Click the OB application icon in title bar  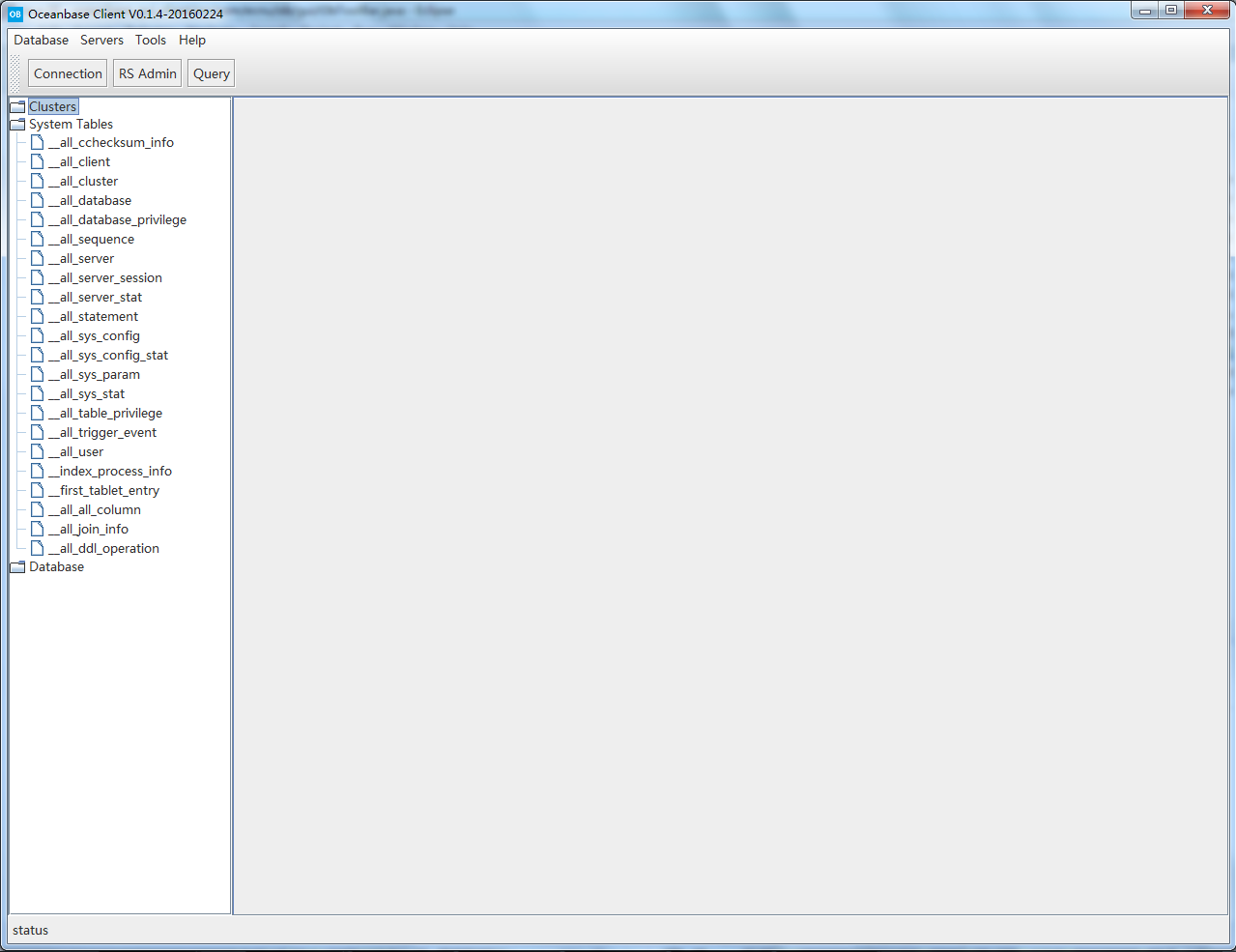pyautogui.click(x=14, y=14)
